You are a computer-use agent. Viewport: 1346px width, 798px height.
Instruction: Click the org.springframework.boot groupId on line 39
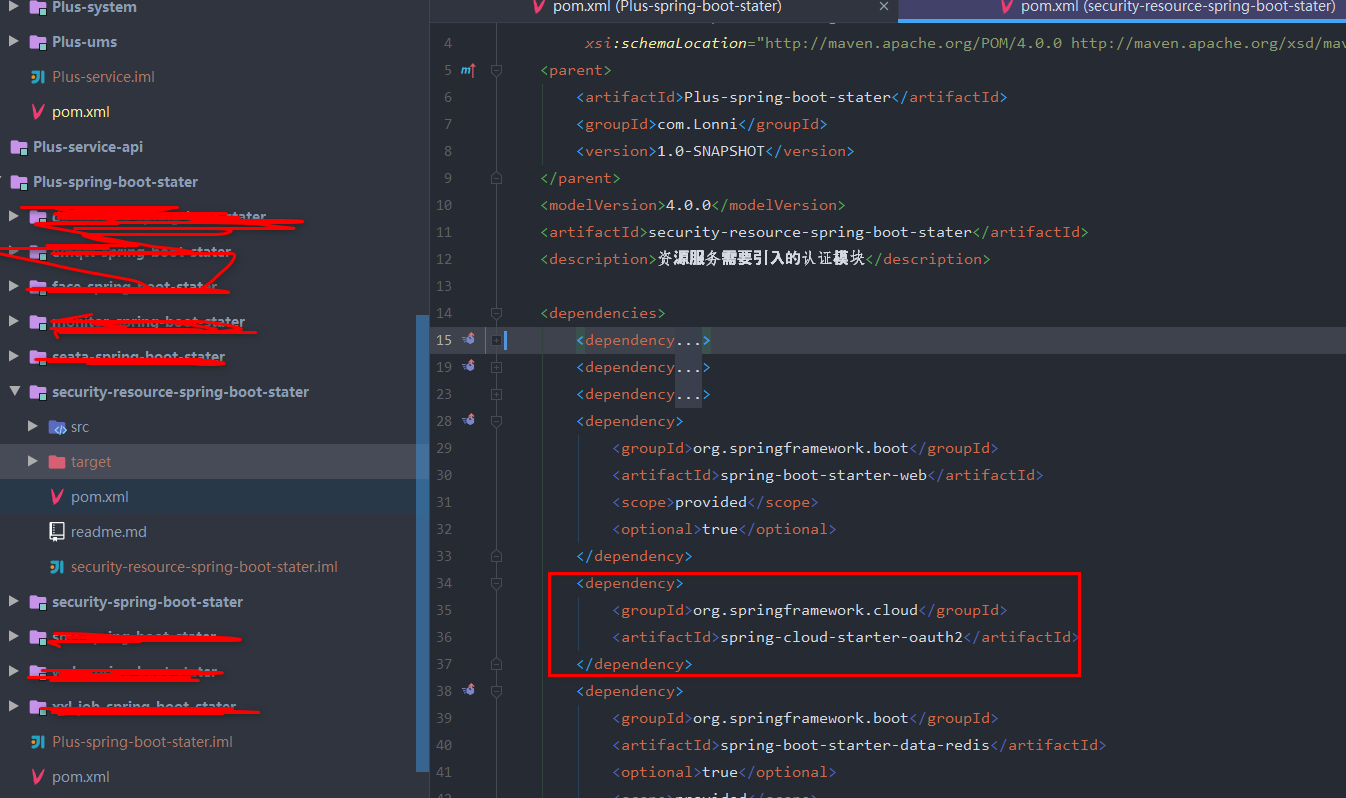[801, 718]
